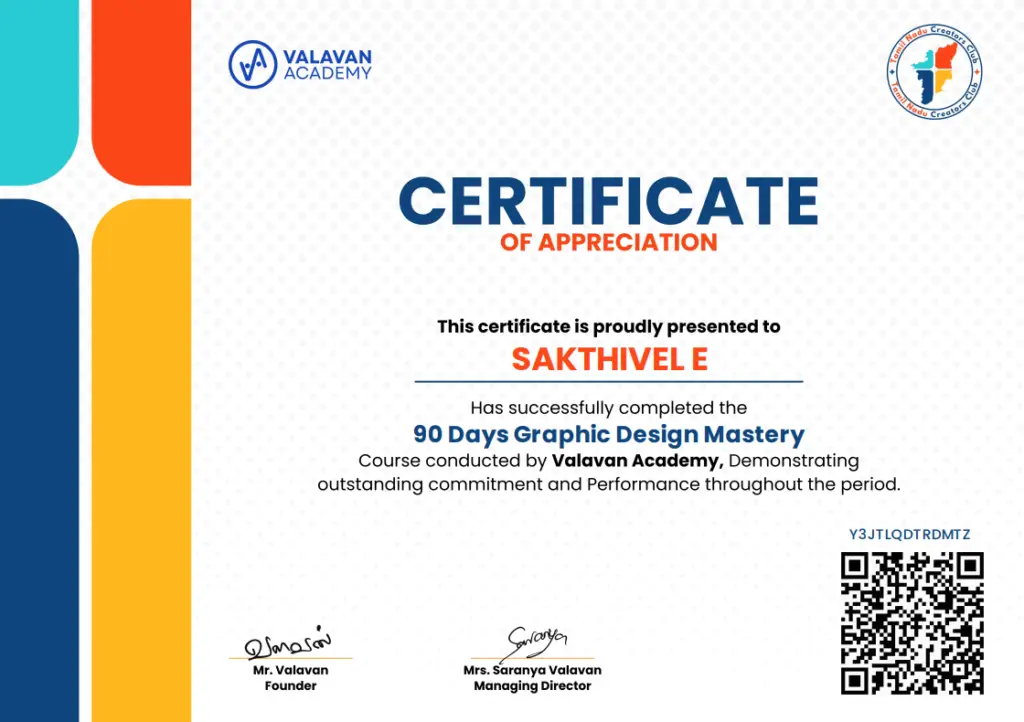The height and width of the screenshot is (722, 1024).
Task: Click Mr. Valavan's handwritten signature
Action: 288,642
